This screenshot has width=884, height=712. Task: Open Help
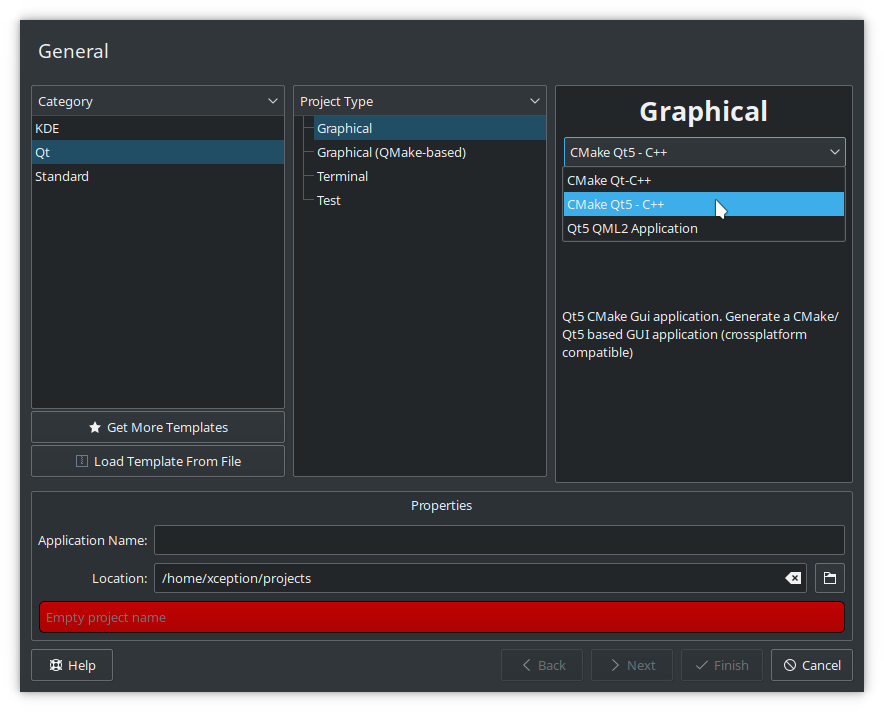click(x=72, y=665)
